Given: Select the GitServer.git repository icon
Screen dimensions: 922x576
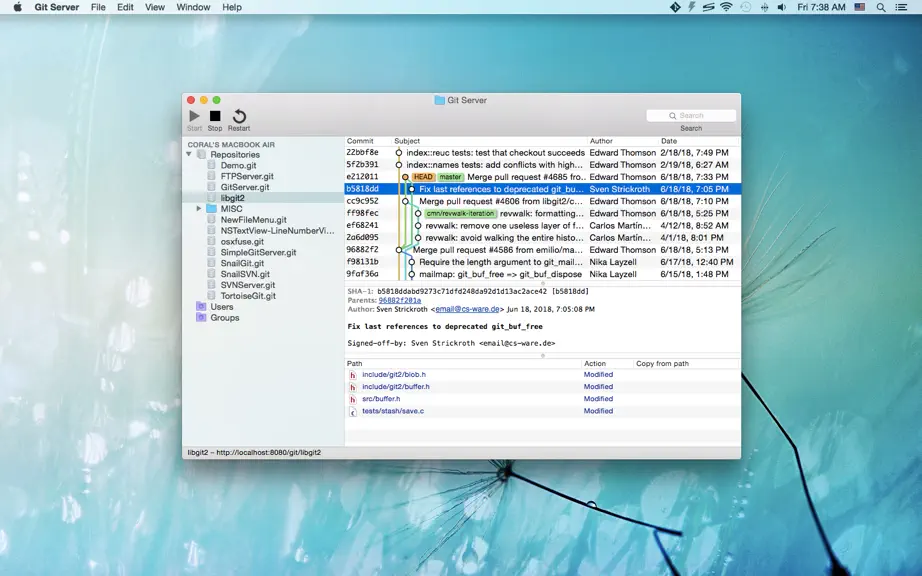Looking at the screenshot, I should pyautogui.click(x=212, y=187).
